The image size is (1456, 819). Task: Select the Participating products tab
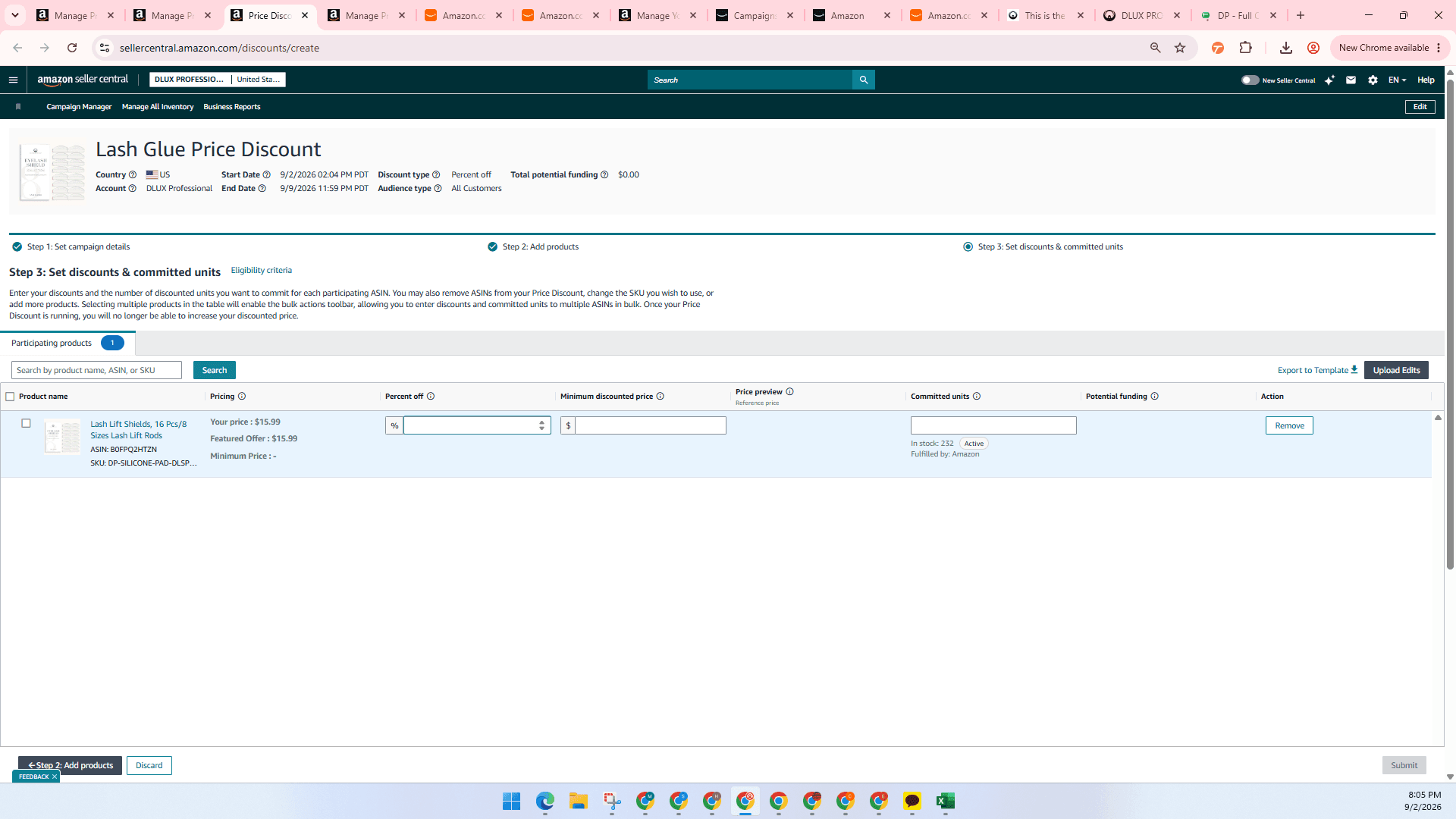(x=67, y=344)
